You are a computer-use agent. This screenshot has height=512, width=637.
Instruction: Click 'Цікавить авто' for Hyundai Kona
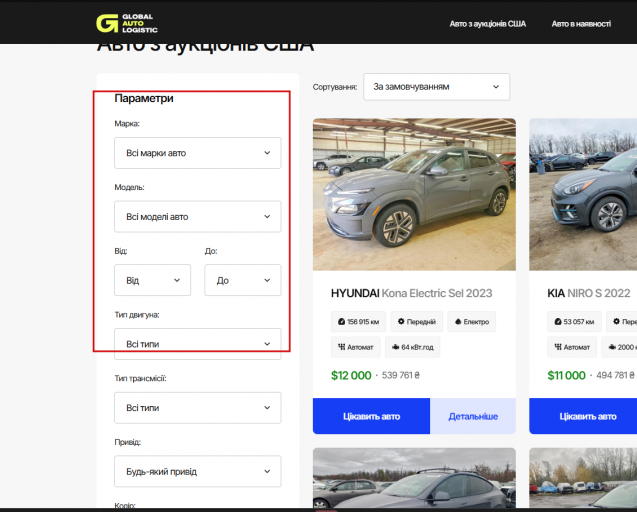(371, 416)
